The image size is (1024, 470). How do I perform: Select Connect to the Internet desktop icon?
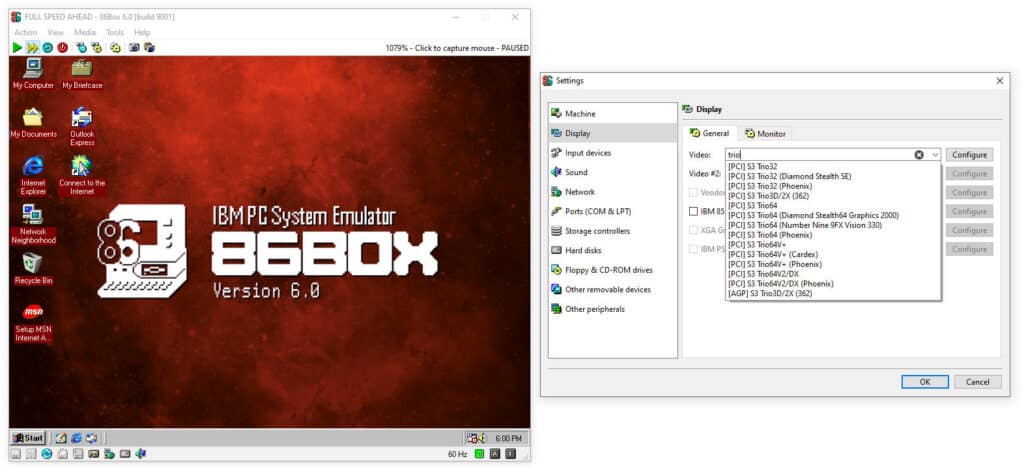click(x=82, y=176)
